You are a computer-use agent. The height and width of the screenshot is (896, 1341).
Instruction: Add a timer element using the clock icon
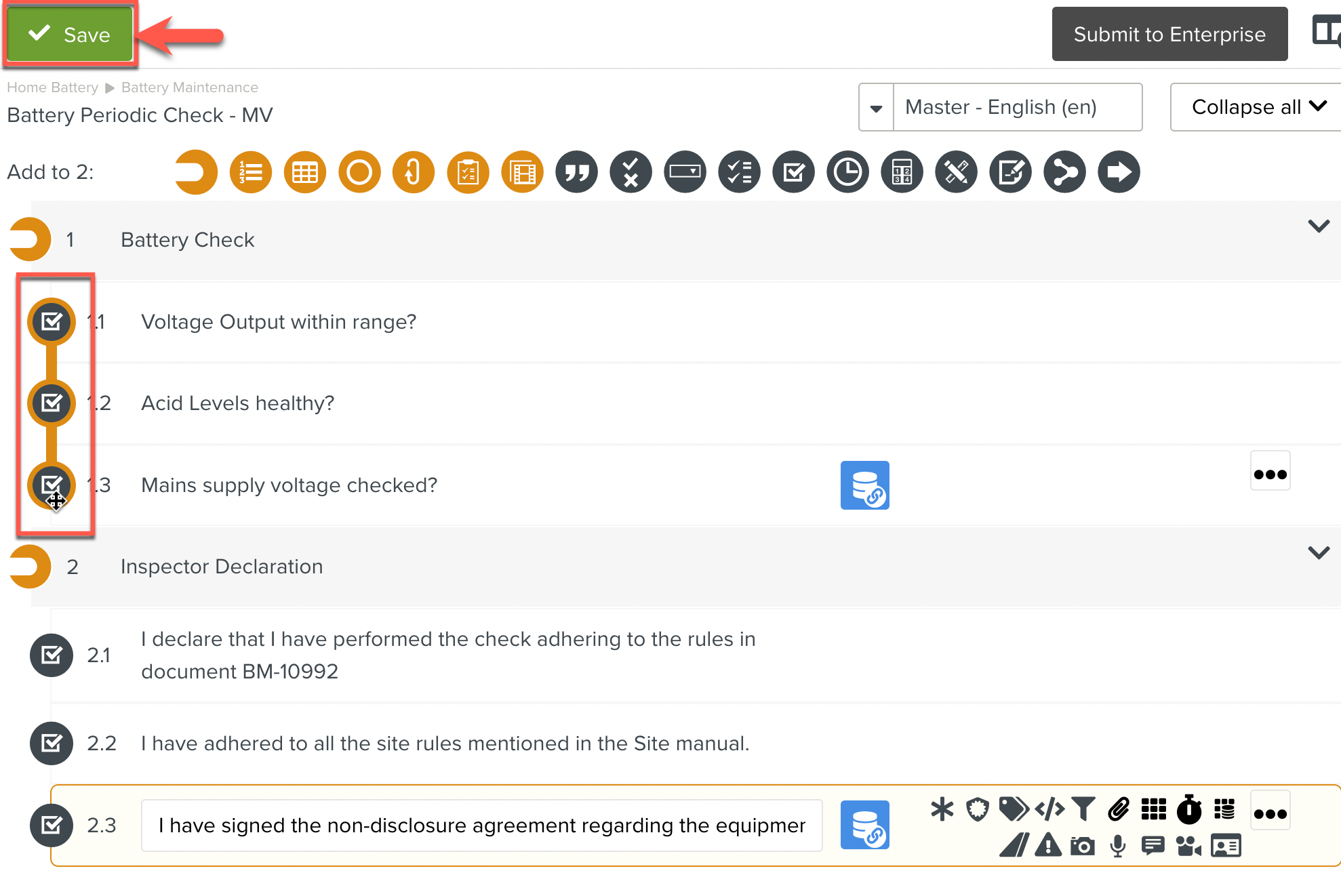(x=847, y=171)
